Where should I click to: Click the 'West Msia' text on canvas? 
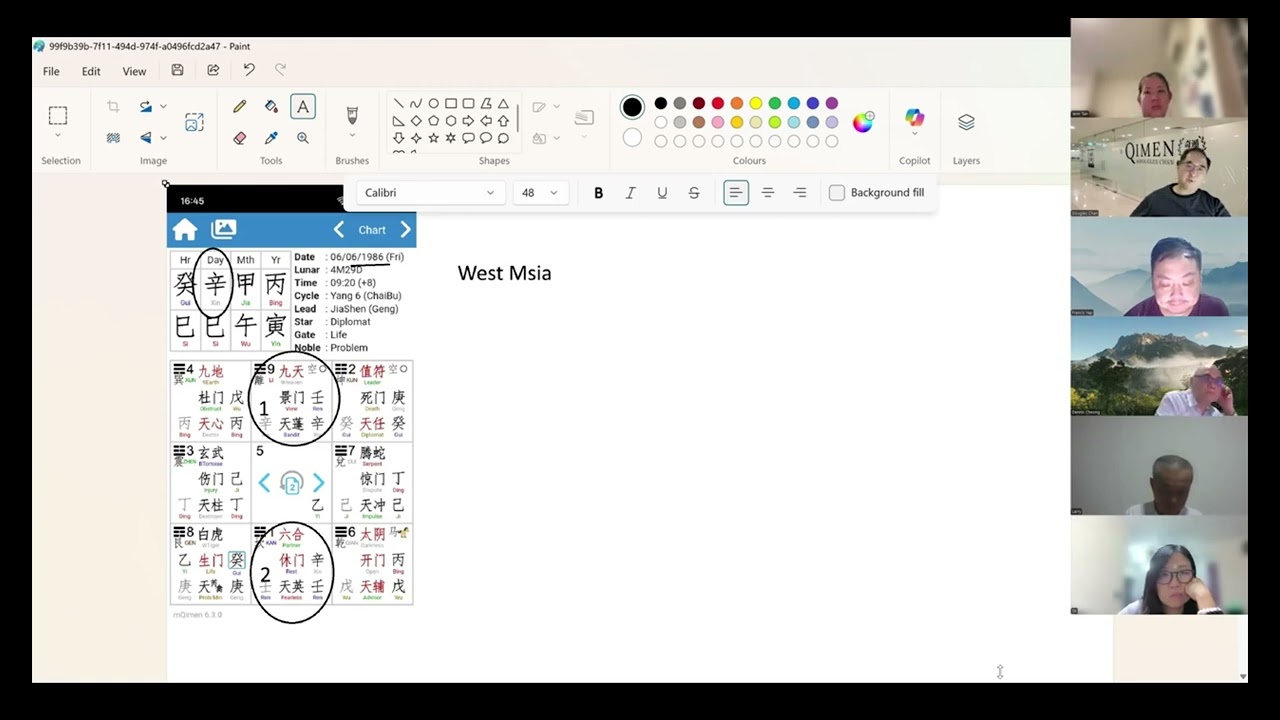coord(504,273)
